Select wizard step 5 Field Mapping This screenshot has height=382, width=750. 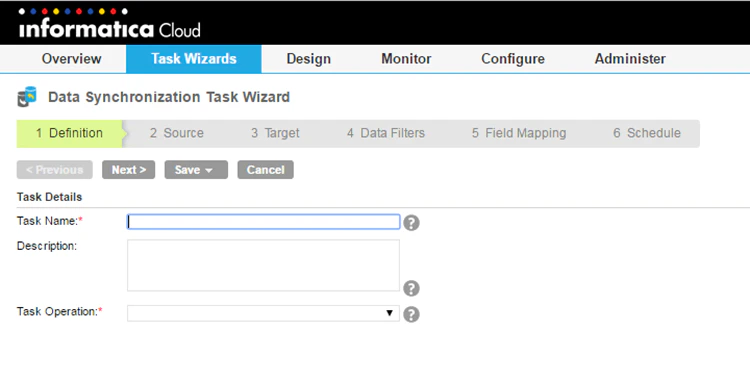pos(519,133)
